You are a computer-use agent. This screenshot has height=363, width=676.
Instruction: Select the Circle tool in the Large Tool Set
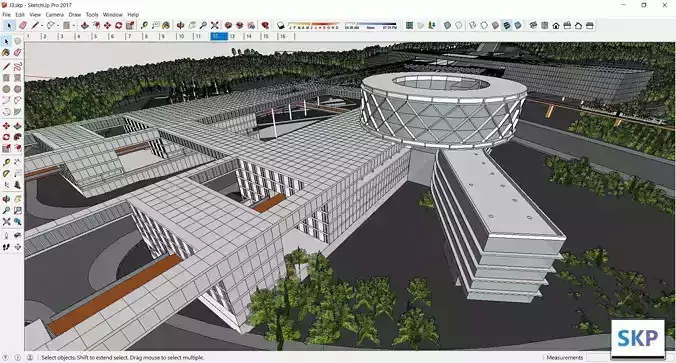(x=6, y=89)
